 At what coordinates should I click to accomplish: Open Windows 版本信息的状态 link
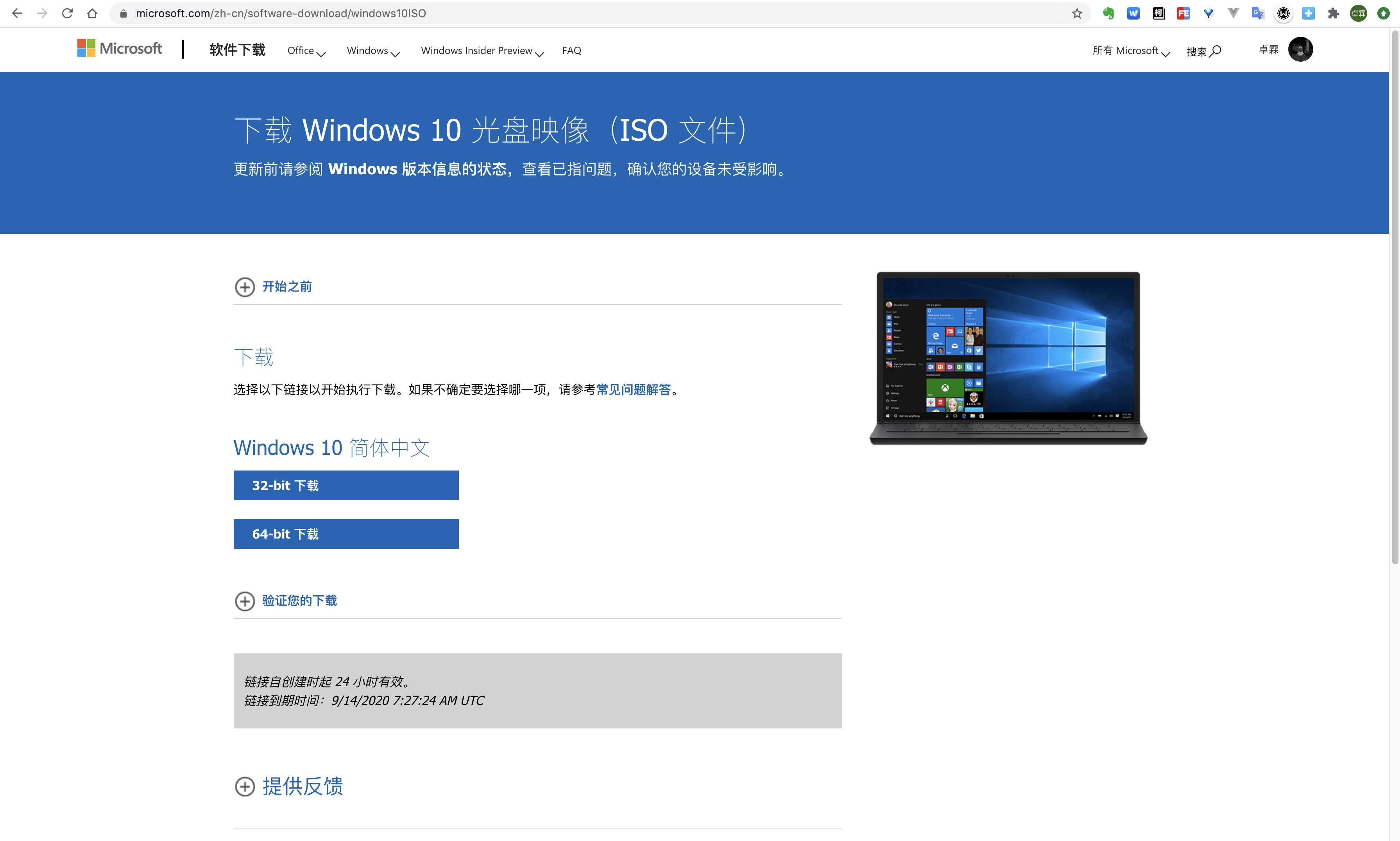click(x=417, y=169)
